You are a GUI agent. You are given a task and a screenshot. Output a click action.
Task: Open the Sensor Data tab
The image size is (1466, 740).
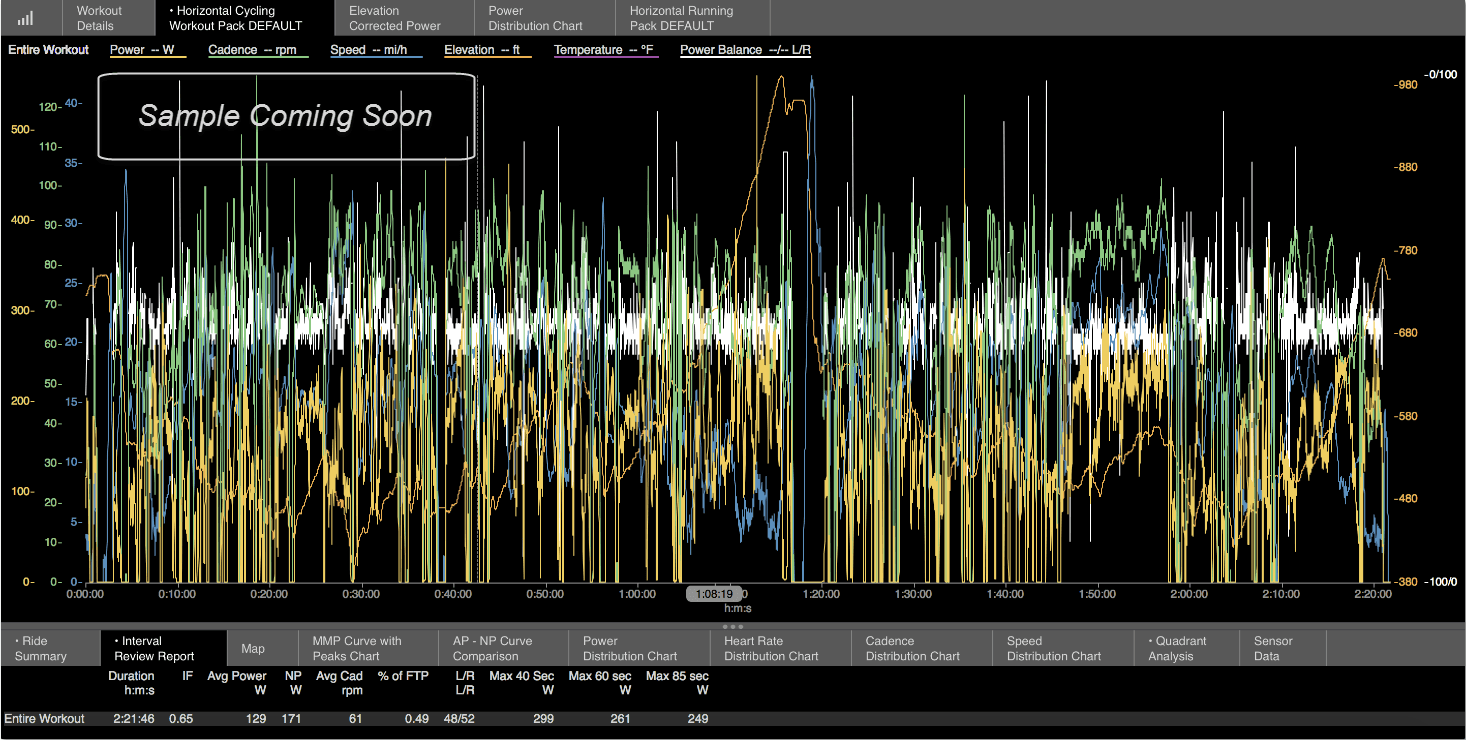pos(1283,648)
